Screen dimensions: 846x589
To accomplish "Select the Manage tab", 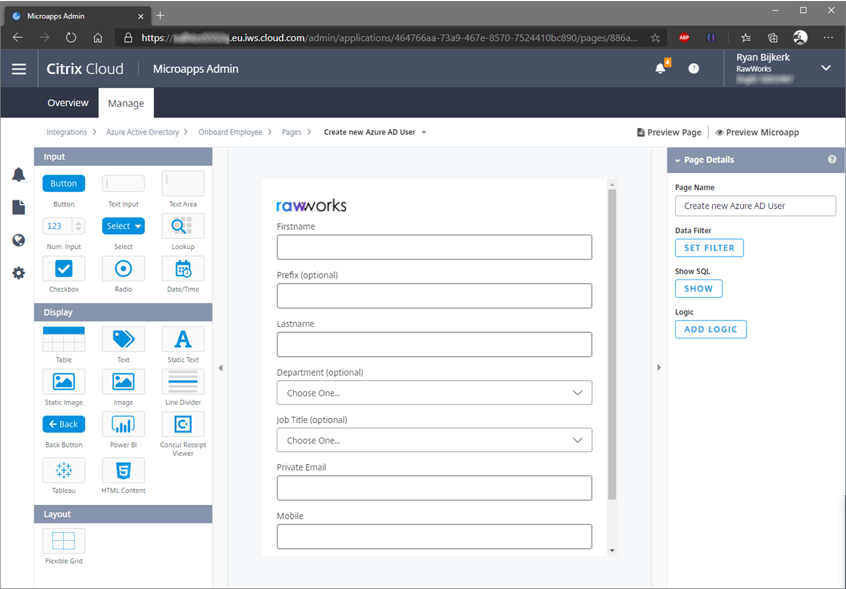I will click(126, 103).
